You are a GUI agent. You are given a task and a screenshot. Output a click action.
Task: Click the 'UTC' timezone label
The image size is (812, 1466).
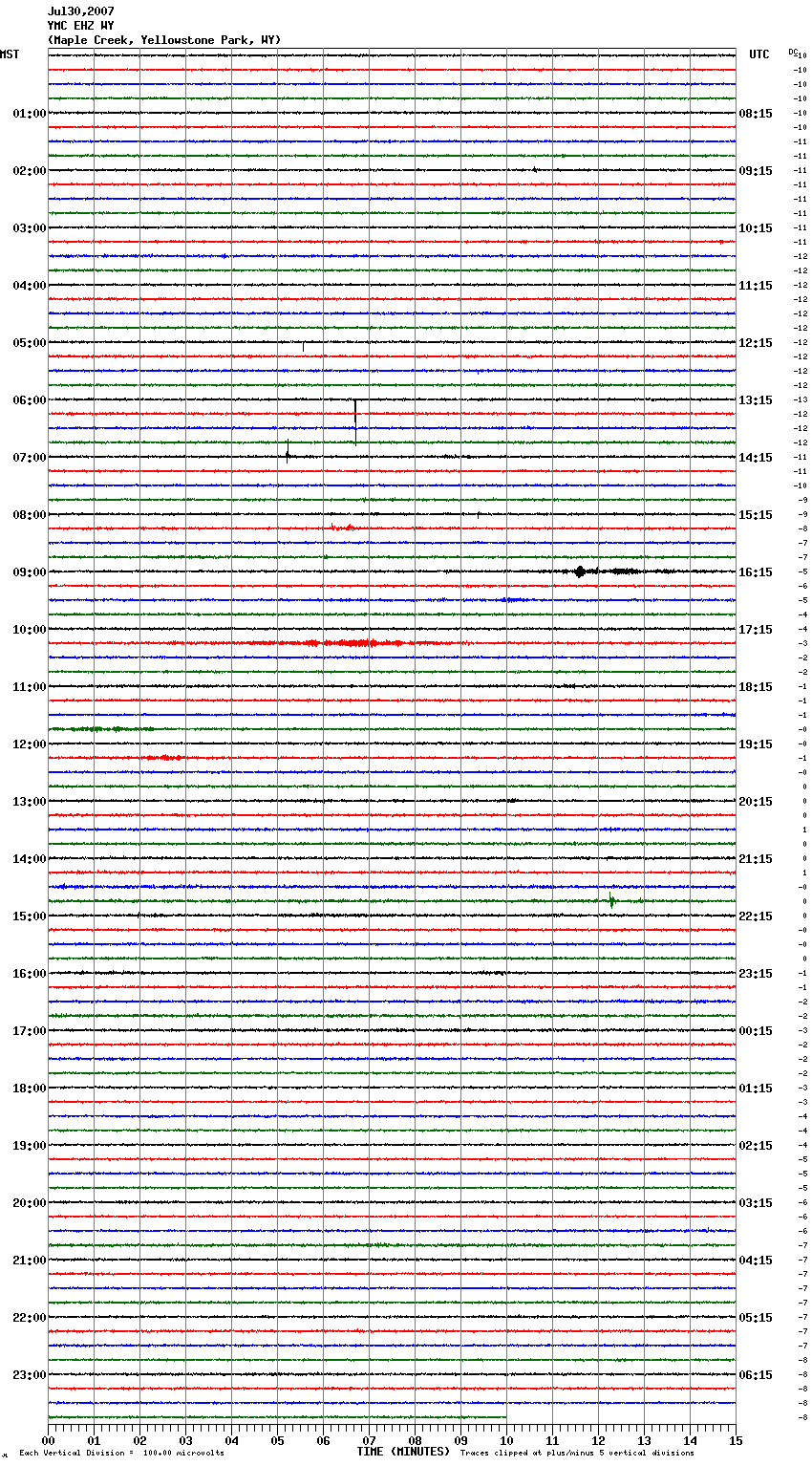pos(759,54)
